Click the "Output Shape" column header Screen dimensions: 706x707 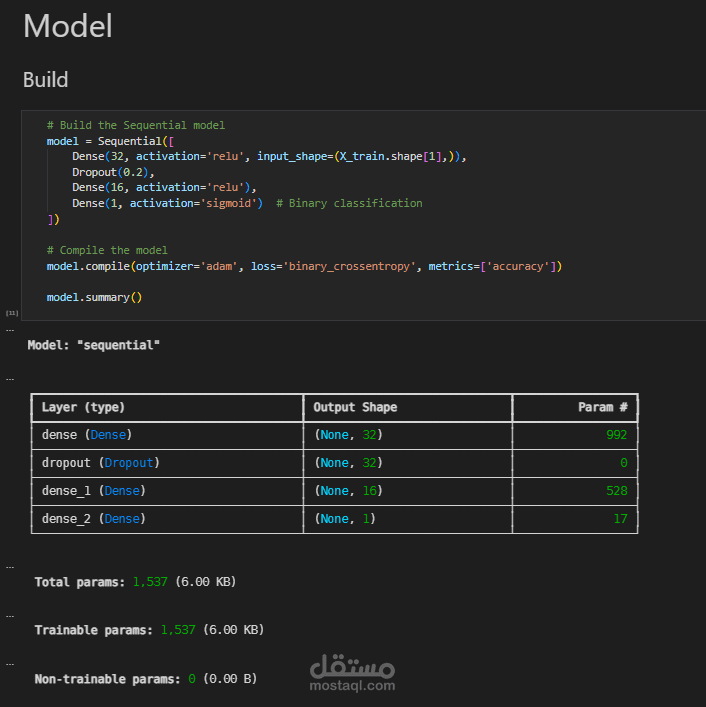coord(355,407)
